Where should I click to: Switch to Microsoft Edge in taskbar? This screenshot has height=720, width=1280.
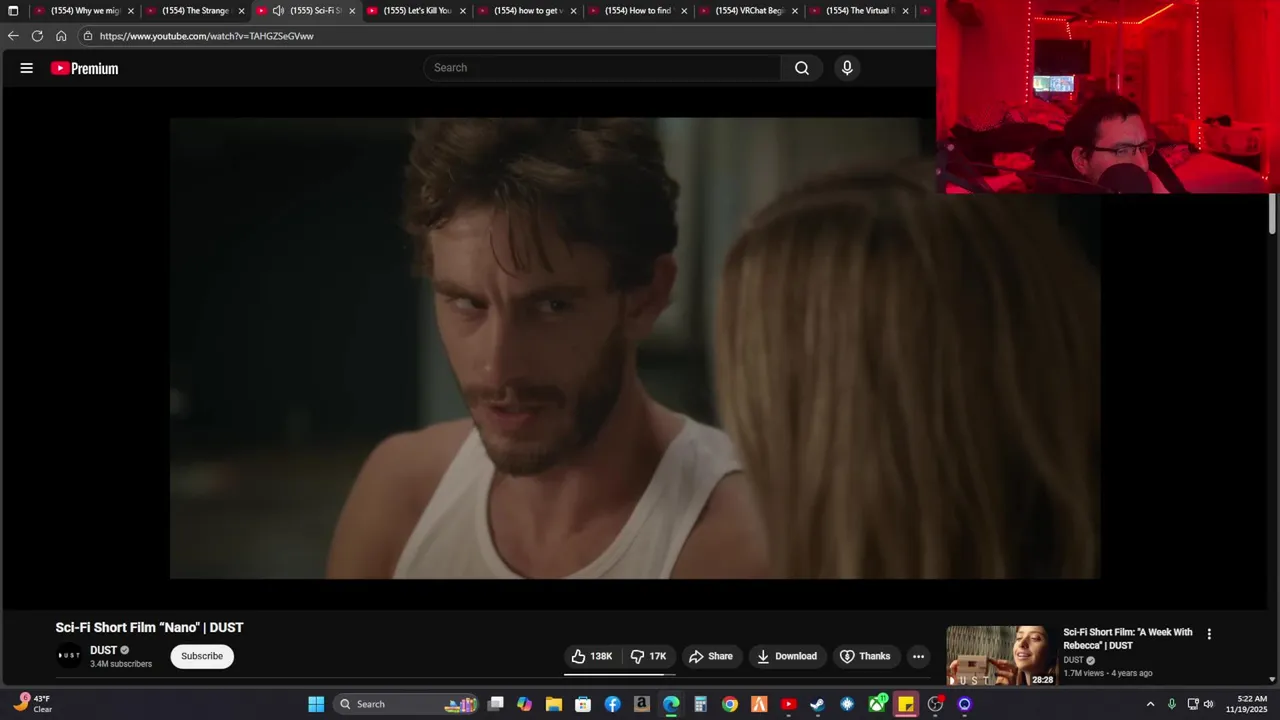pos(671,704)
